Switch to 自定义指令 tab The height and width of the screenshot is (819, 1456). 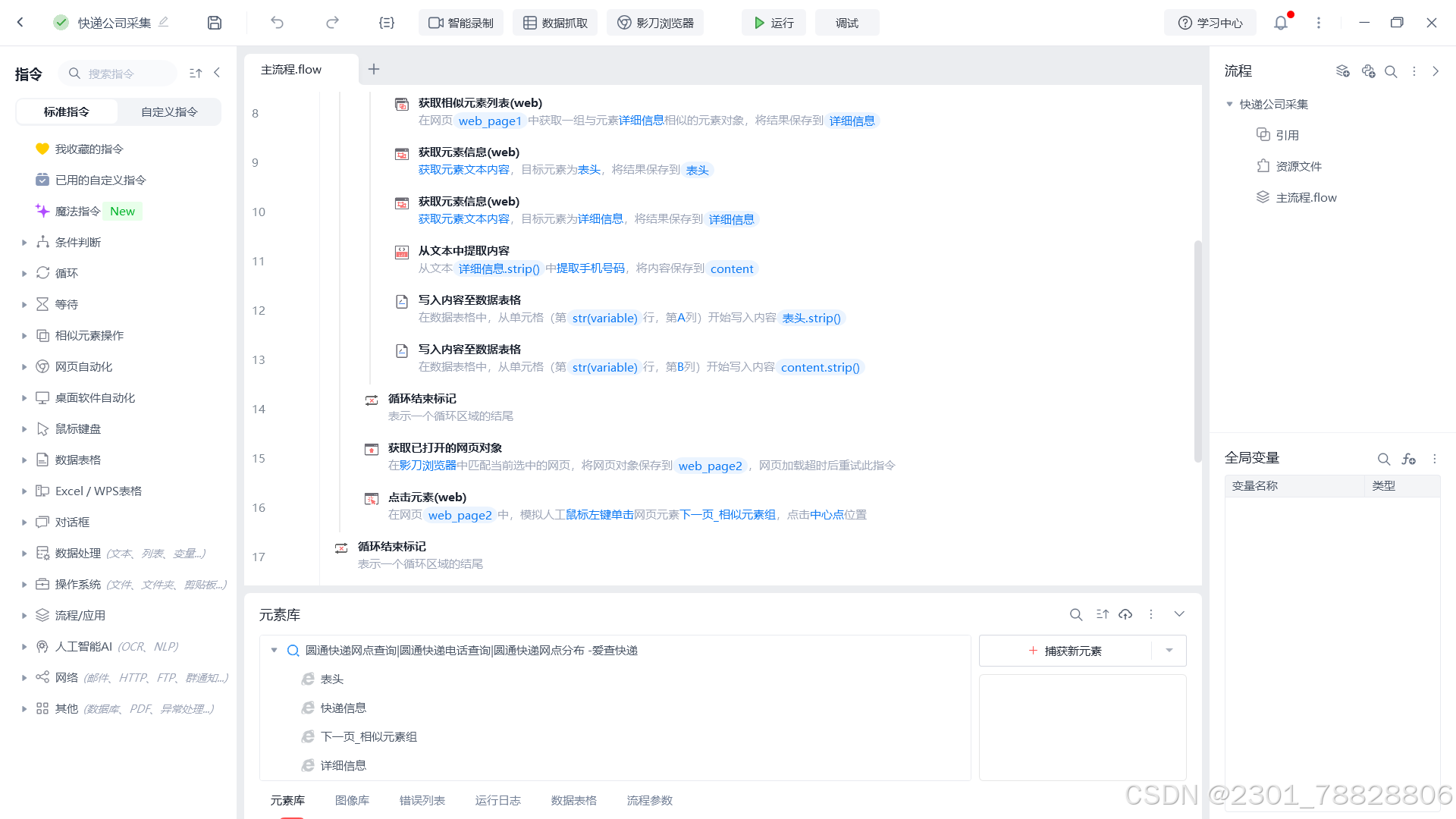169,111
